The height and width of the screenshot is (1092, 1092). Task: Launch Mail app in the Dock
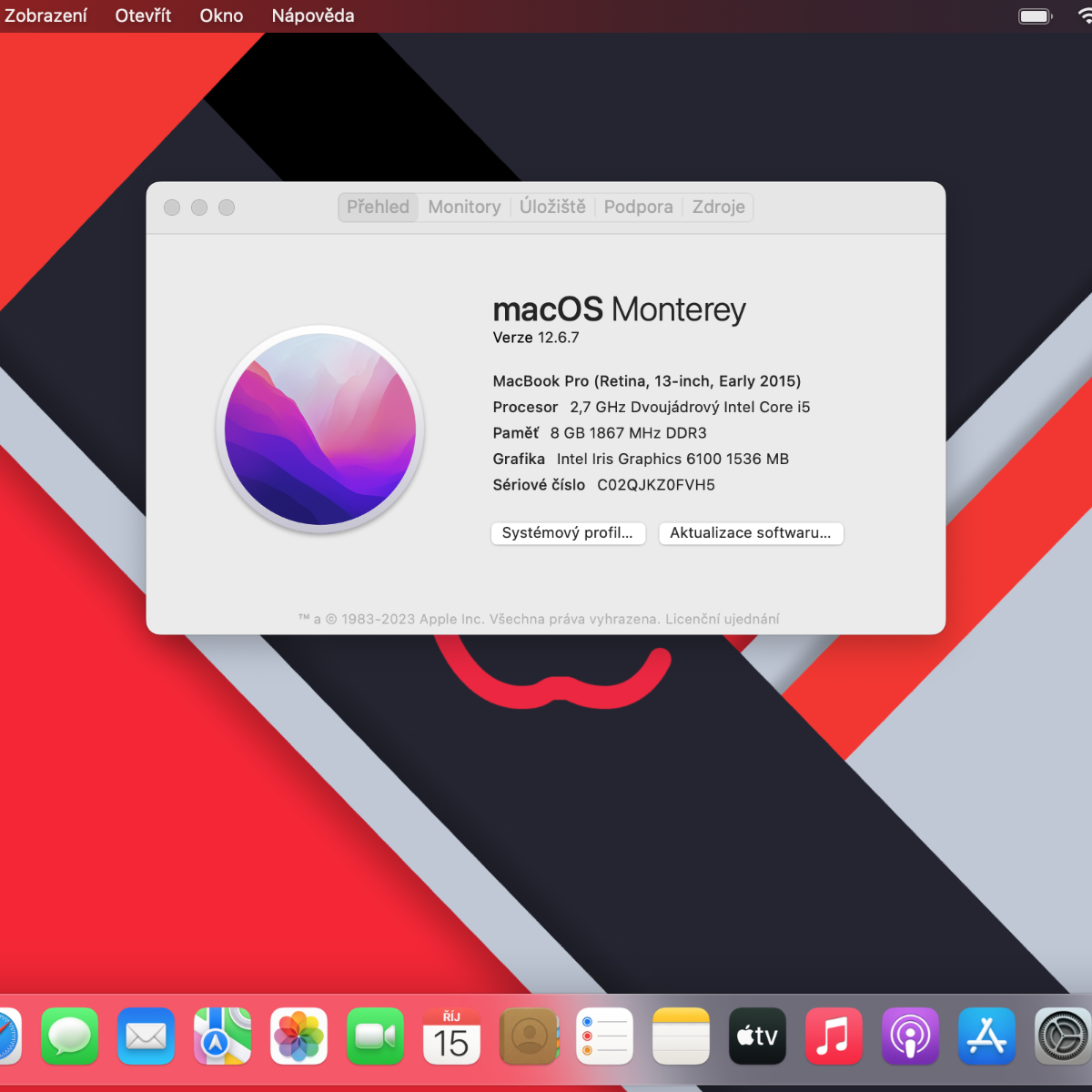point(146,1036)
